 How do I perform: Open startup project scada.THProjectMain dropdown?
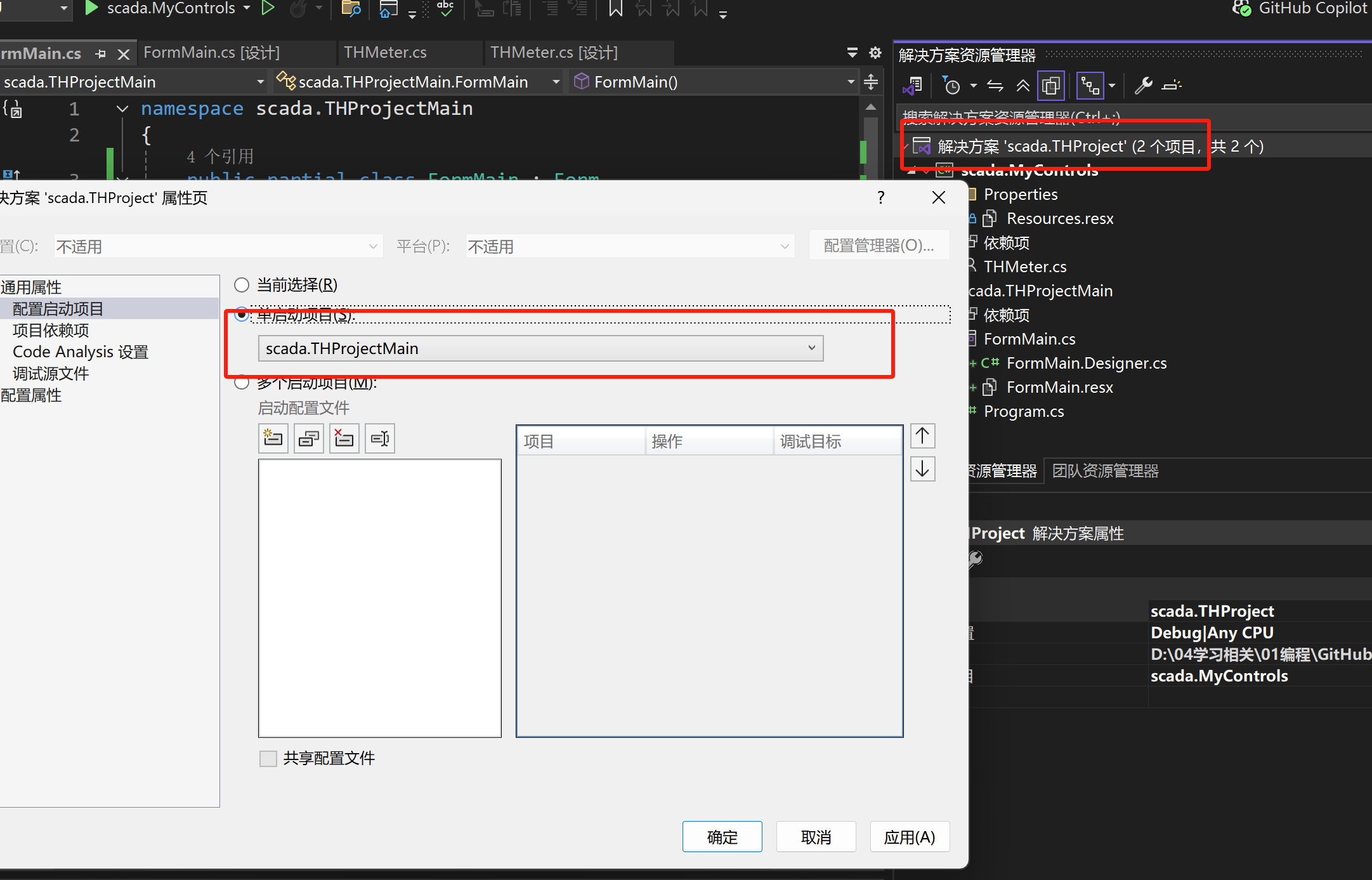pos(541,348)
